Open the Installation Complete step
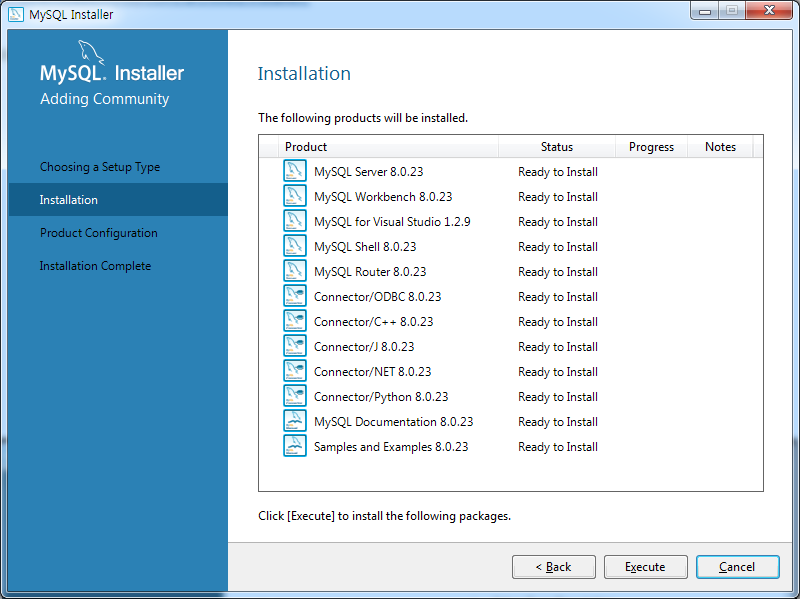This screenshot has height=599, width=800. coord(95,266)
